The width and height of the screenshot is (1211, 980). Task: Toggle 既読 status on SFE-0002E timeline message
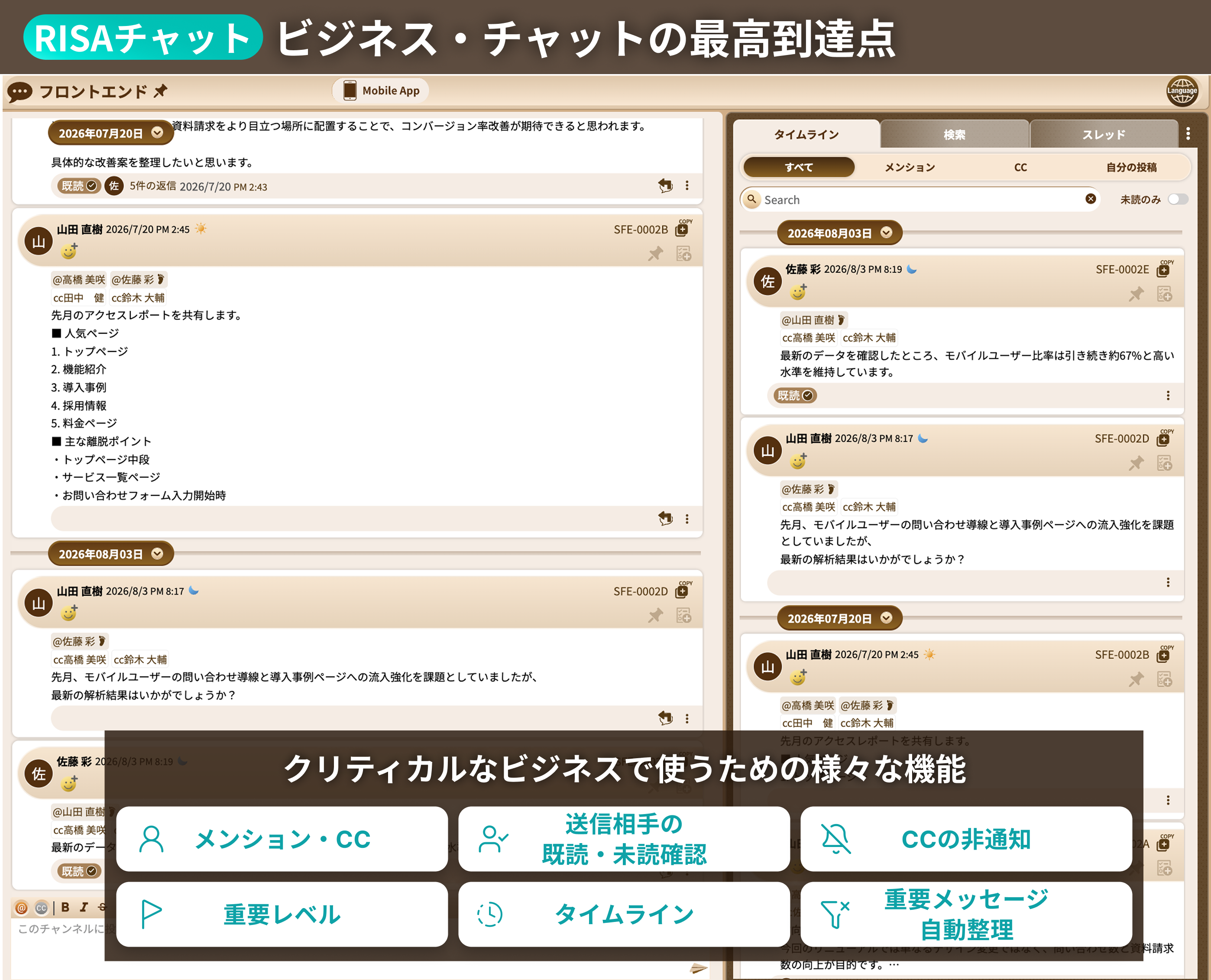[x=794, y=395]
